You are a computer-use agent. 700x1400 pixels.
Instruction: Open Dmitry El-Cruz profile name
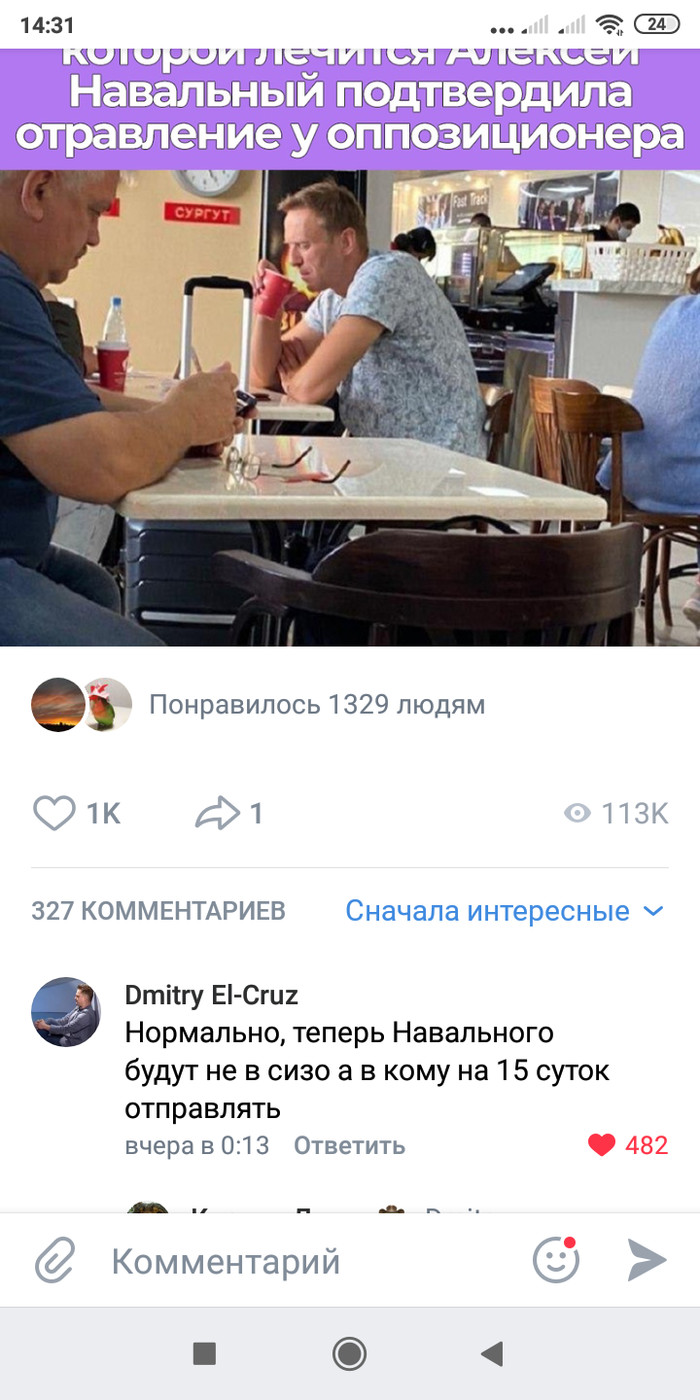pos(211,995)
